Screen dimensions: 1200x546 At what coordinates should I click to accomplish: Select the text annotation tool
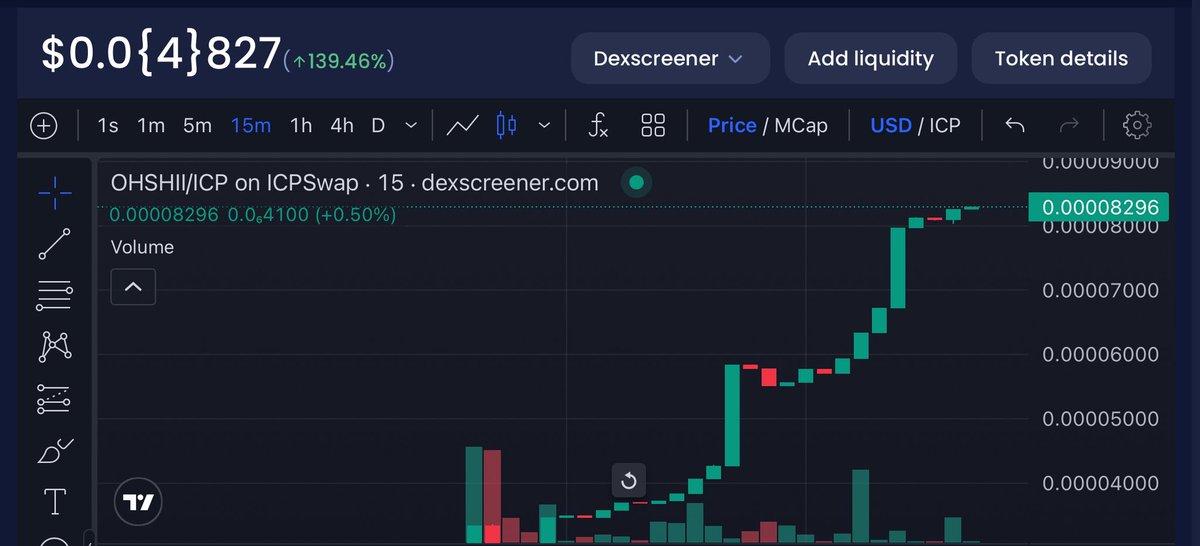click(54, 502)
